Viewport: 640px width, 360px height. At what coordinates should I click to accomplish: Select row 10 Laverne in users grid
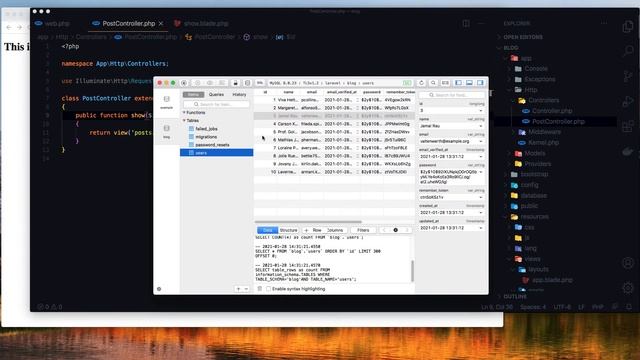pyautogui.click(x=334, y=172)
